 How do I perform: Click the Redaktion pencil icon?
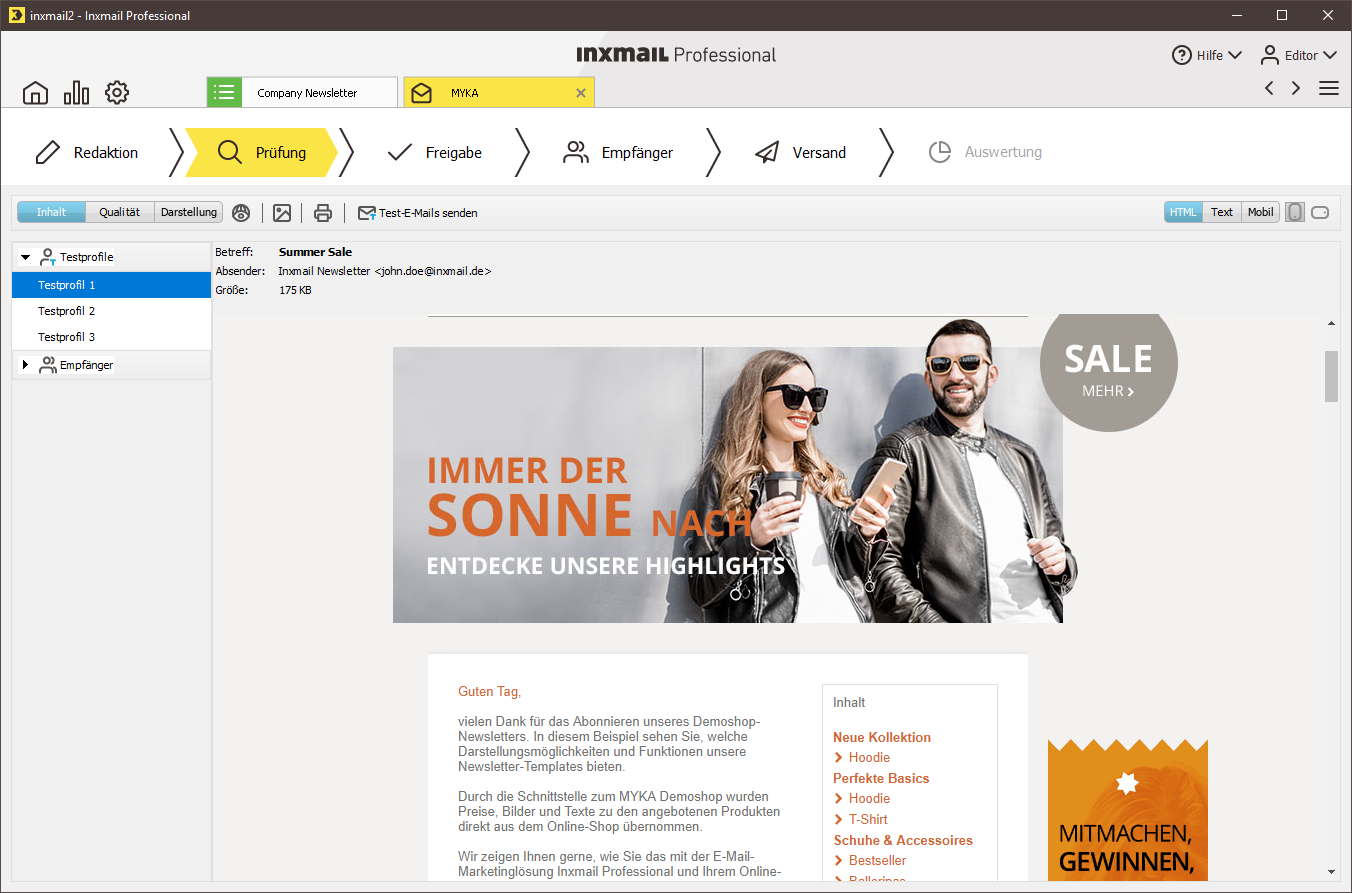pyautogui.click(x=47, y=152)
